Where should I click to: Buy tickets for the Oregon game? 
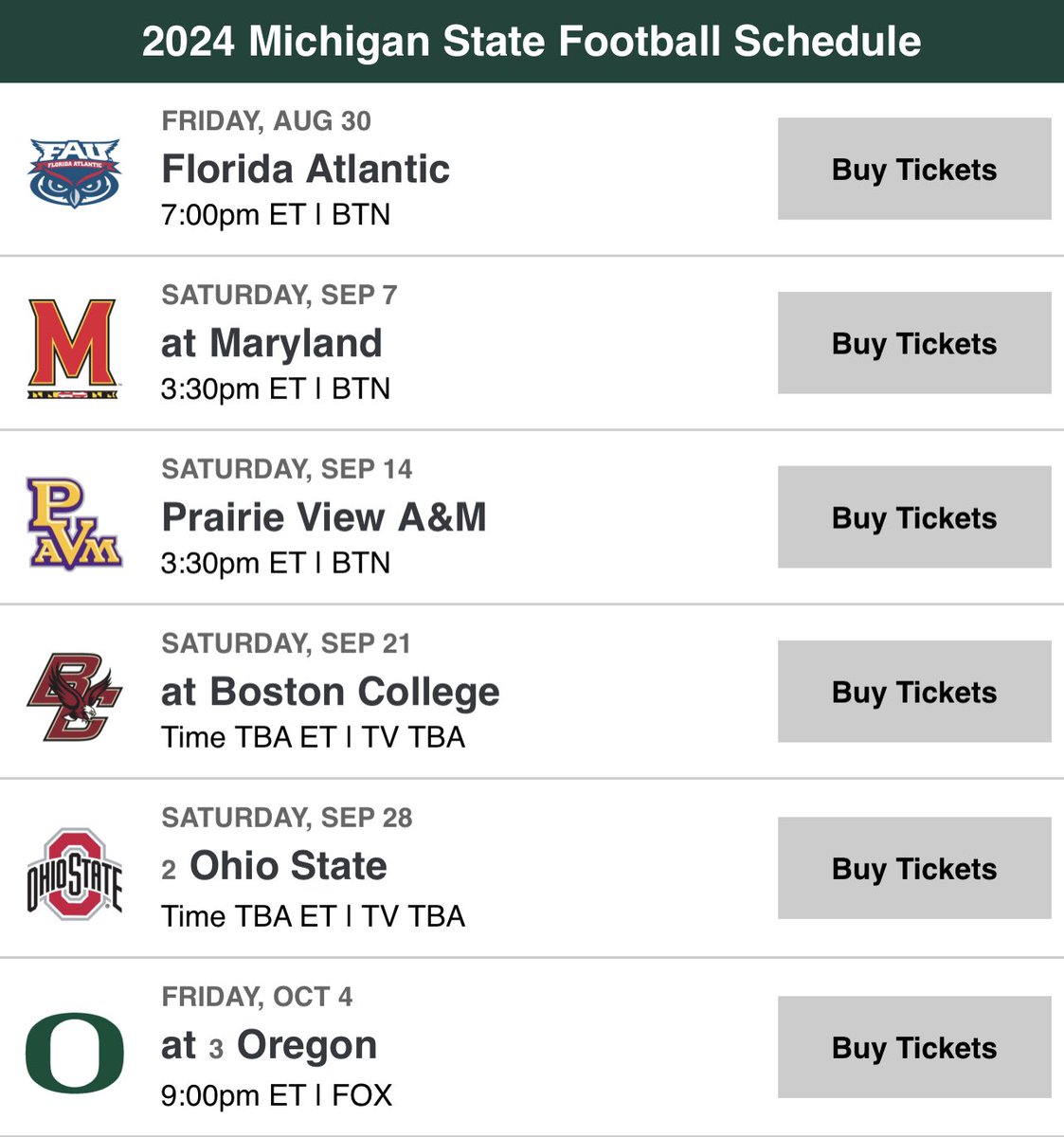(913, 1047)
